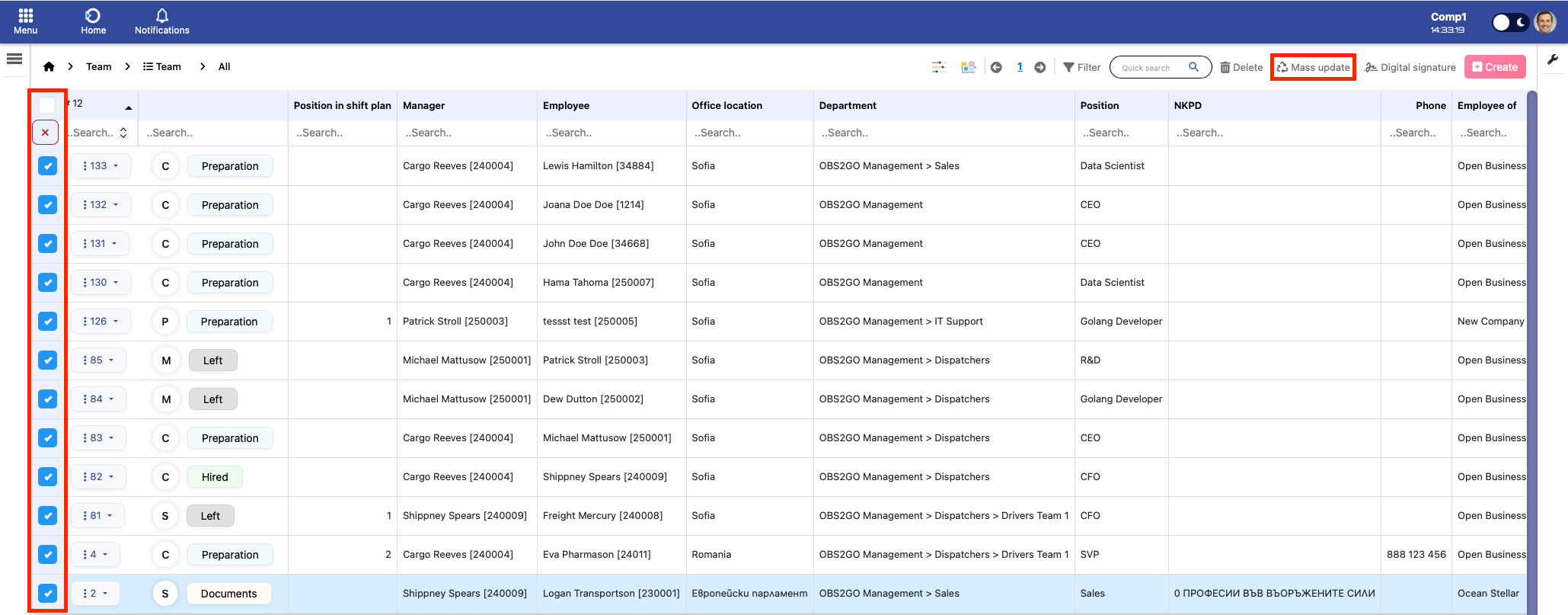Check the select-all header checkbox

47,105
